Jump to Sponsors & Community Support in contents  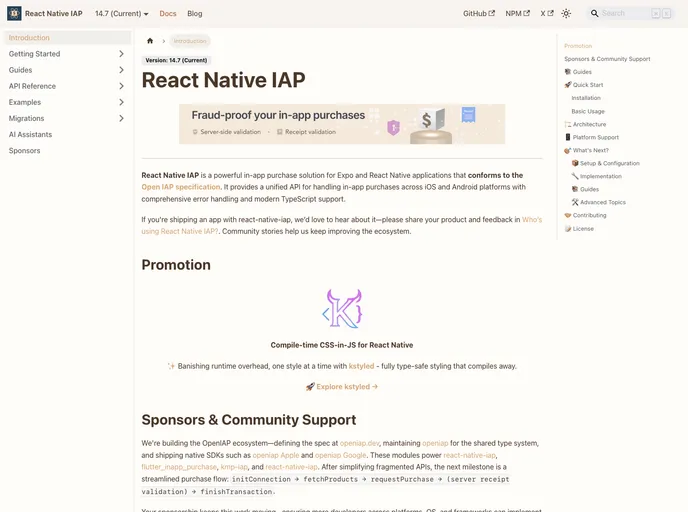[x=607, y=59]
